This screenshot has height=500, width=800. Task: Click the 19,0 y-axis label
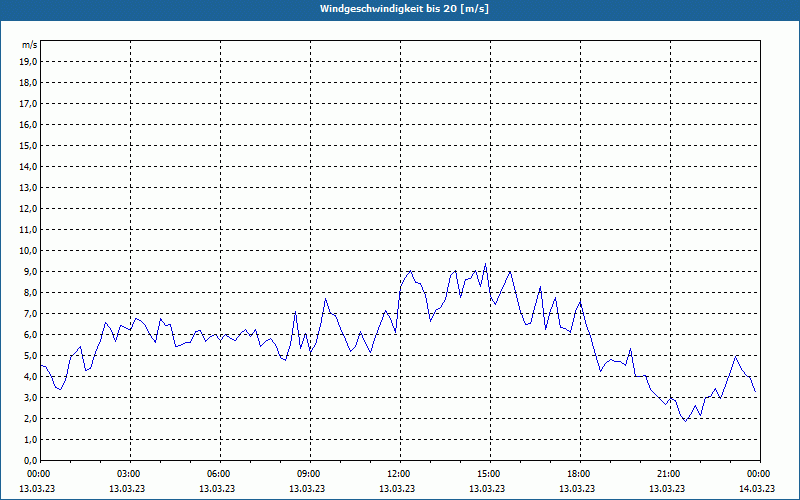29,62
